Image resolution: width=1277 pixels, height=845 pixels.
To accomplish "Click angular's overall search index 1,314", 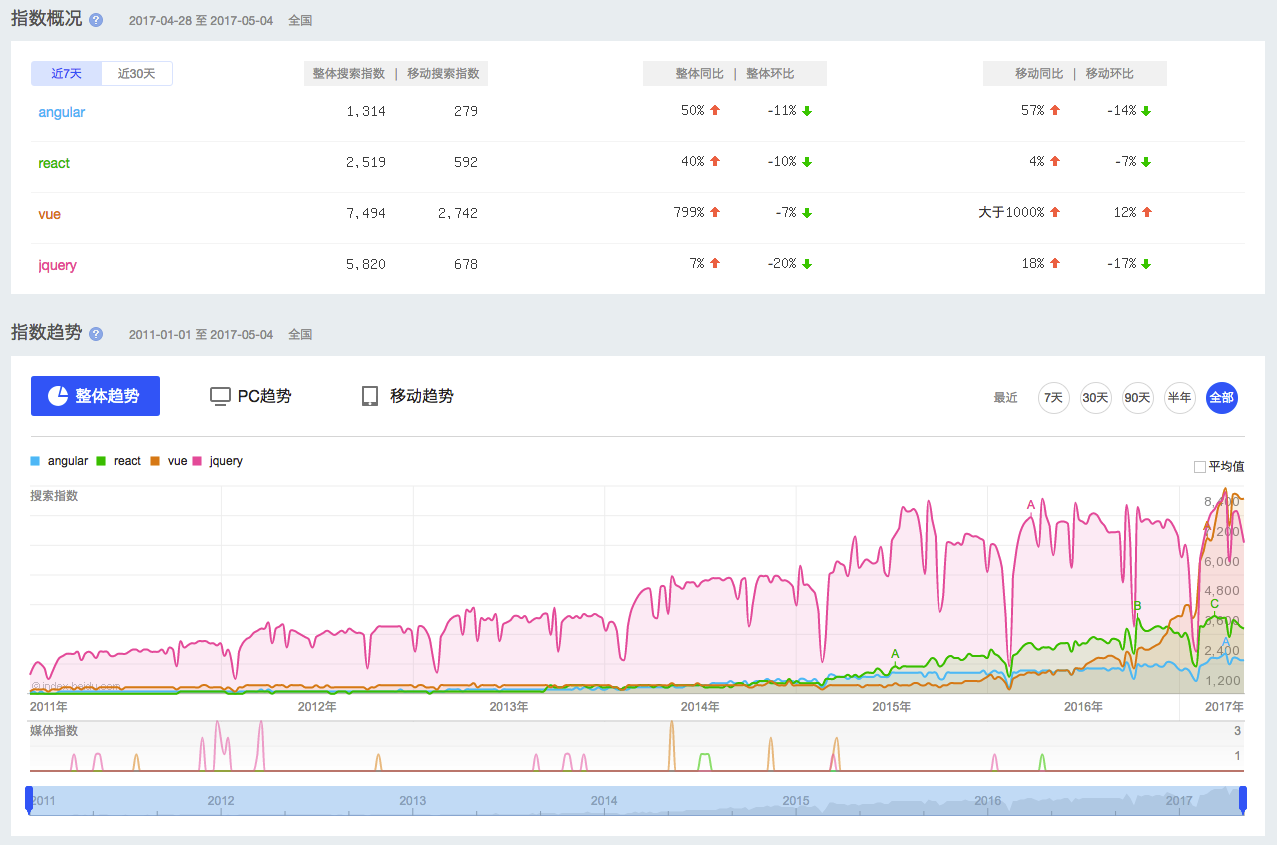I will [366, 111].
